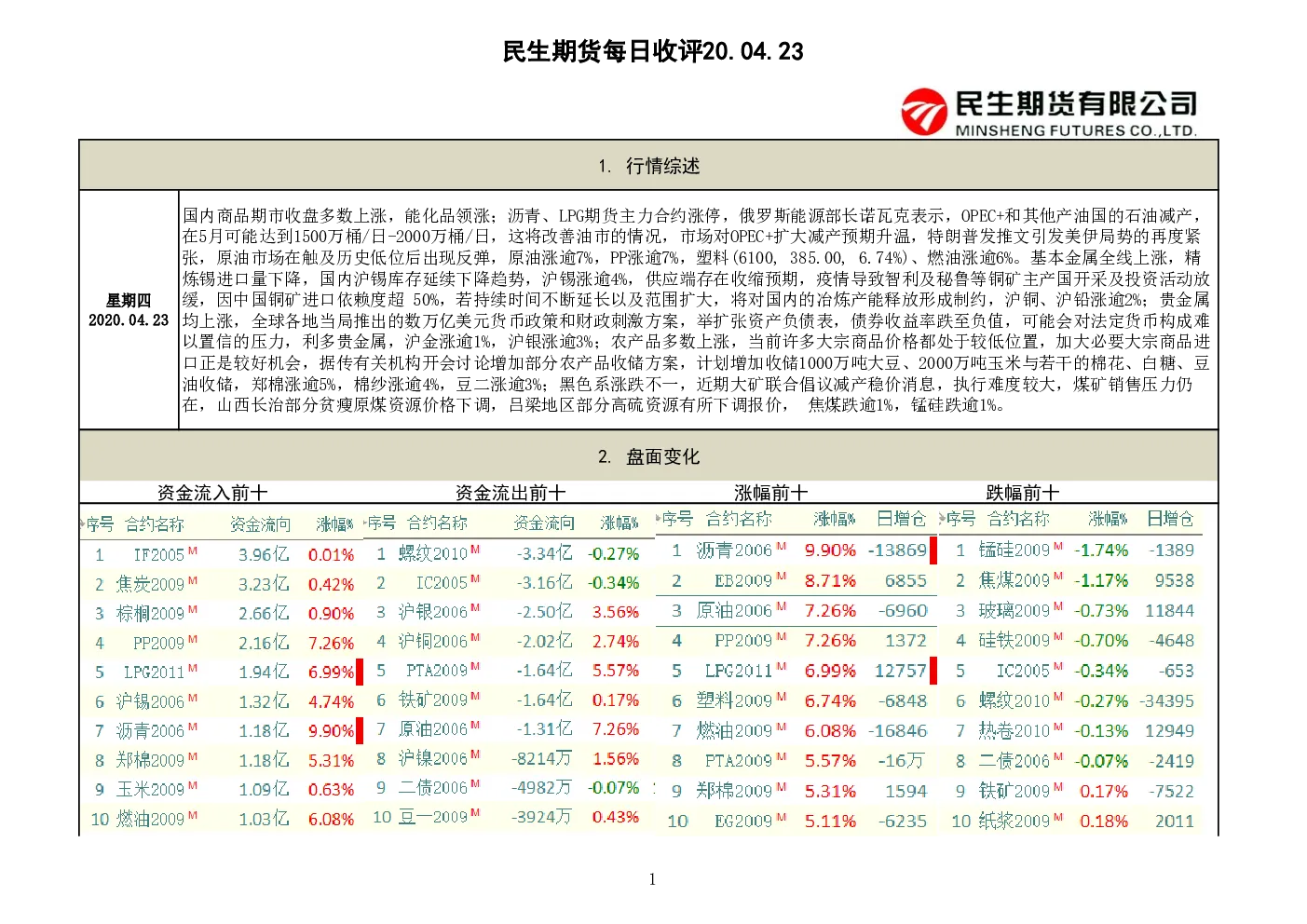1307x924 pixels.
Task: Click the table title 资金流入前十
Action: [x=212, y=493]
